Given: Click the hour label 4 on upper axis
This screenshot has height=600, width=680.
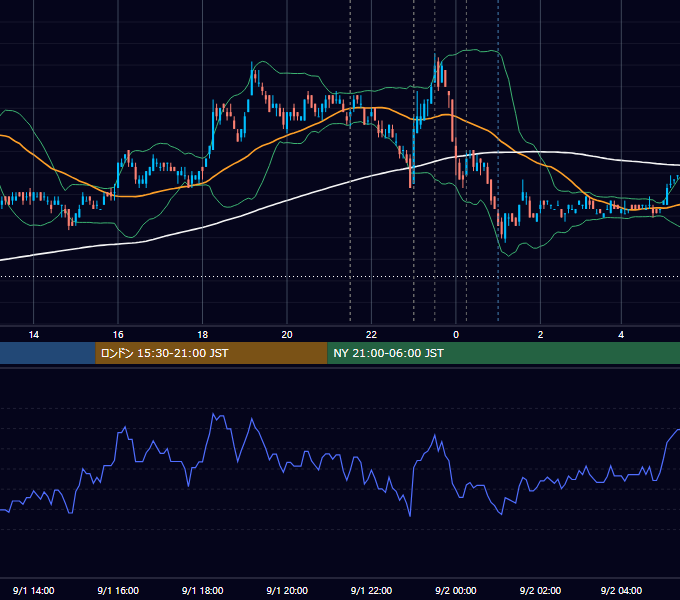Looking at the screenshot, I should click(x=621, y=335).
